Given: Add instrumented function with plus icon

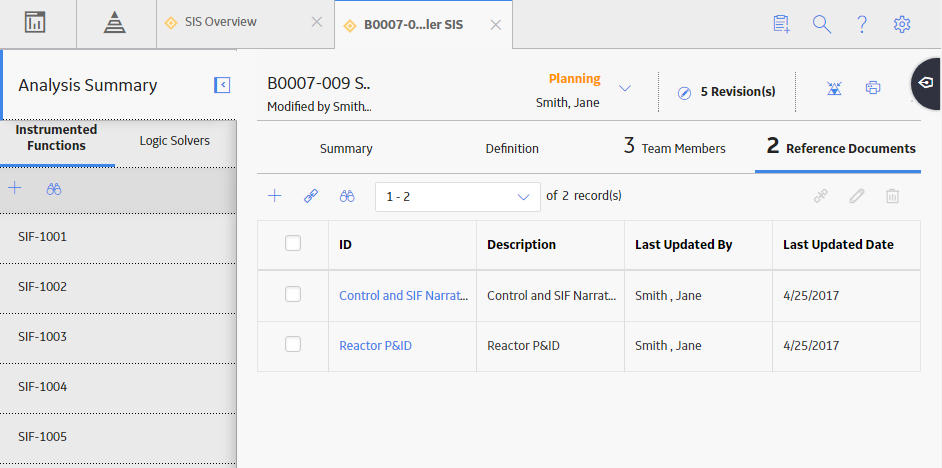Looking at the screenshot, I should click(14, 189).
